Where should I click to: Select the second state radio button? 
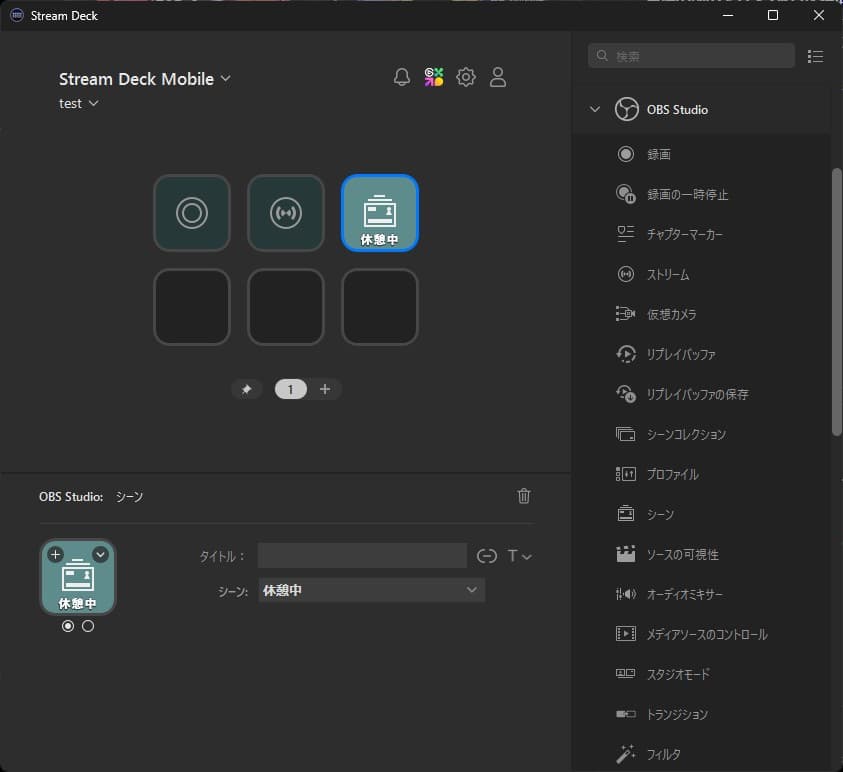tap(88, 626)
